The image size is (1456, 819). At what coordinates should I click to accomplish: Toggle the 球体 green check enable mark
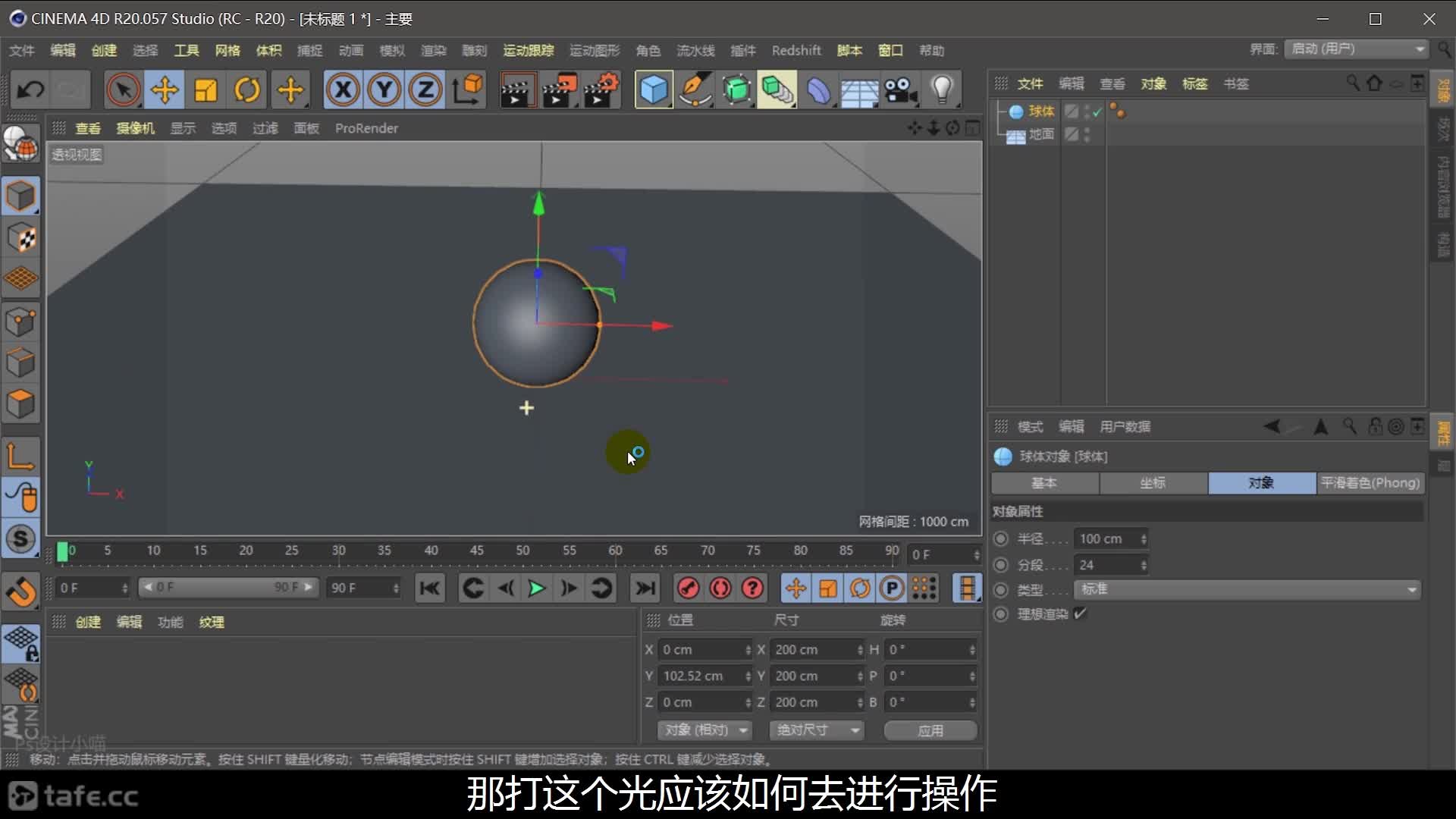[1097, 112]
